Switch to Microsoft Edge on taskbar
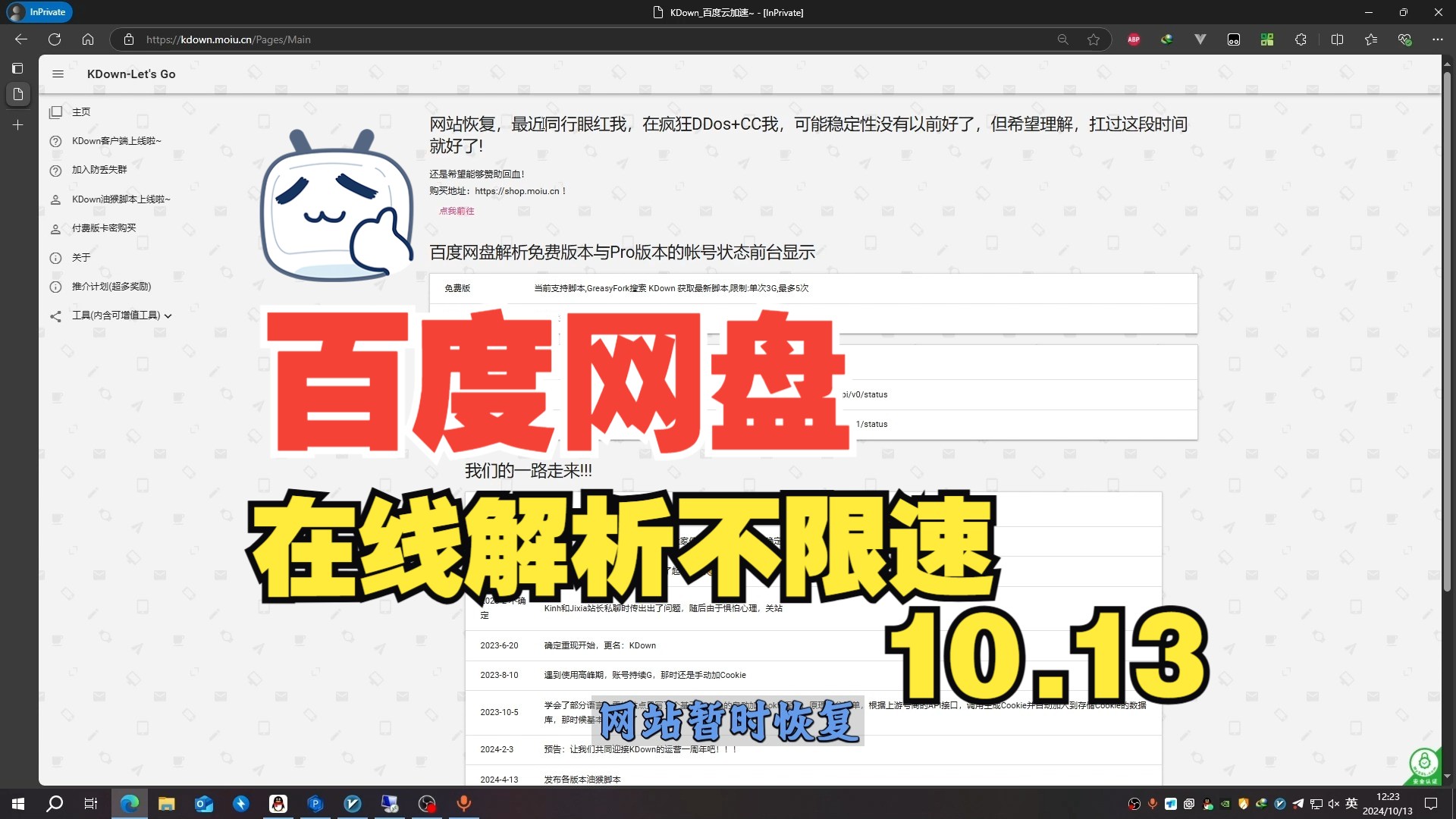1456x819 pixels. pos(129,804)
